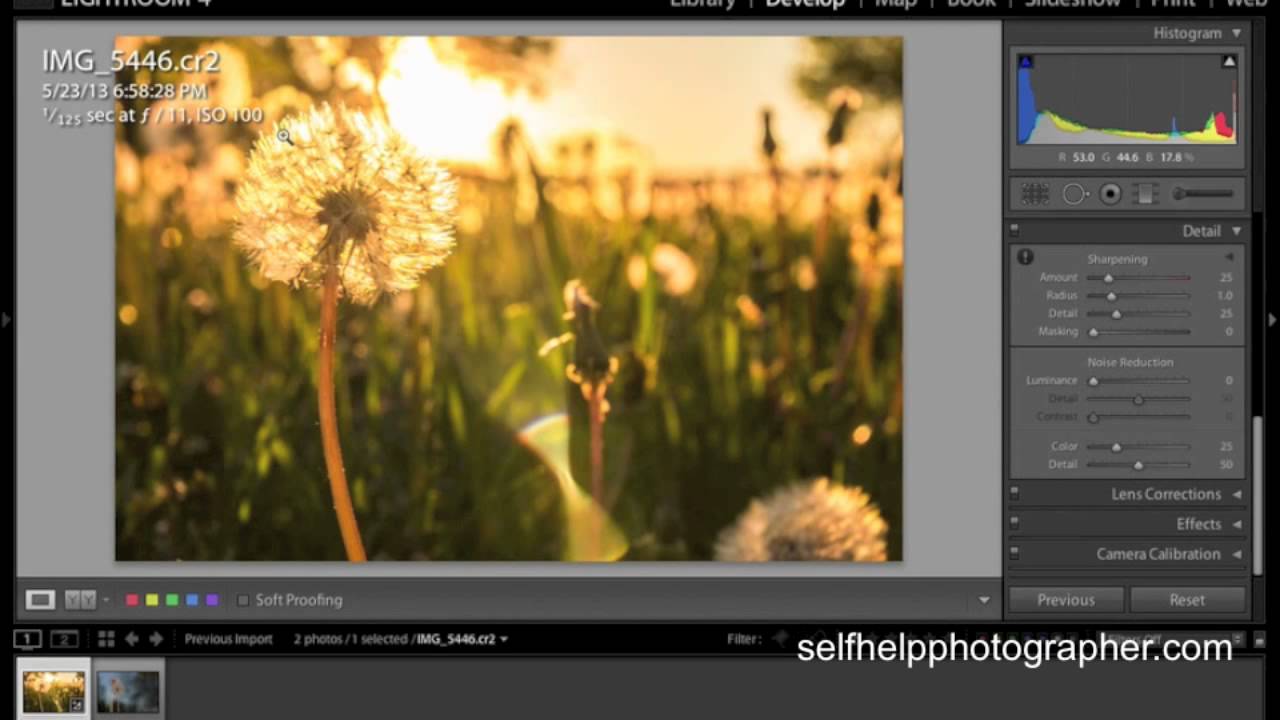Click the Reset button

point(1187,600)
